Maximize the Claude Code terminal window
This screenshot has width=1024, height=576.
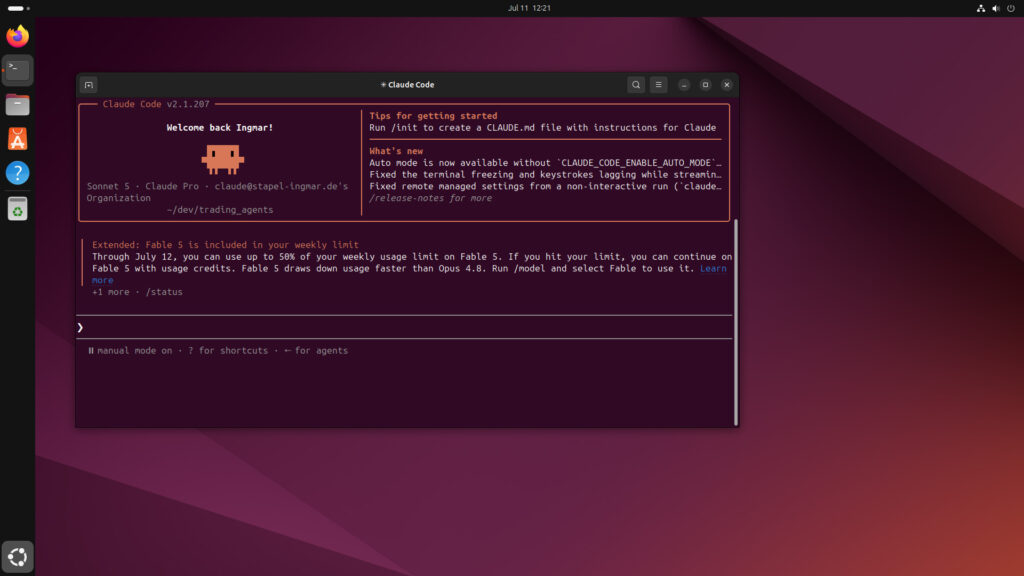click(705, 85)
